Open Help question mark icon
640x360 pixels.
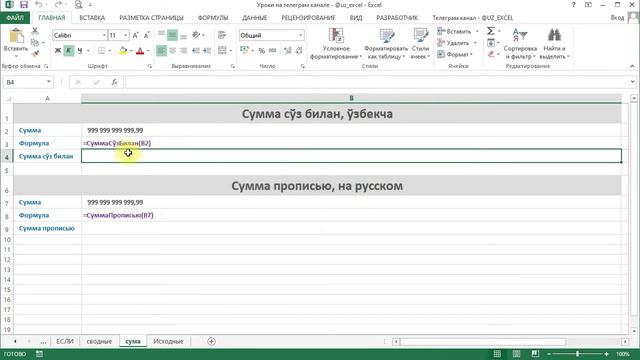point(573,5)
